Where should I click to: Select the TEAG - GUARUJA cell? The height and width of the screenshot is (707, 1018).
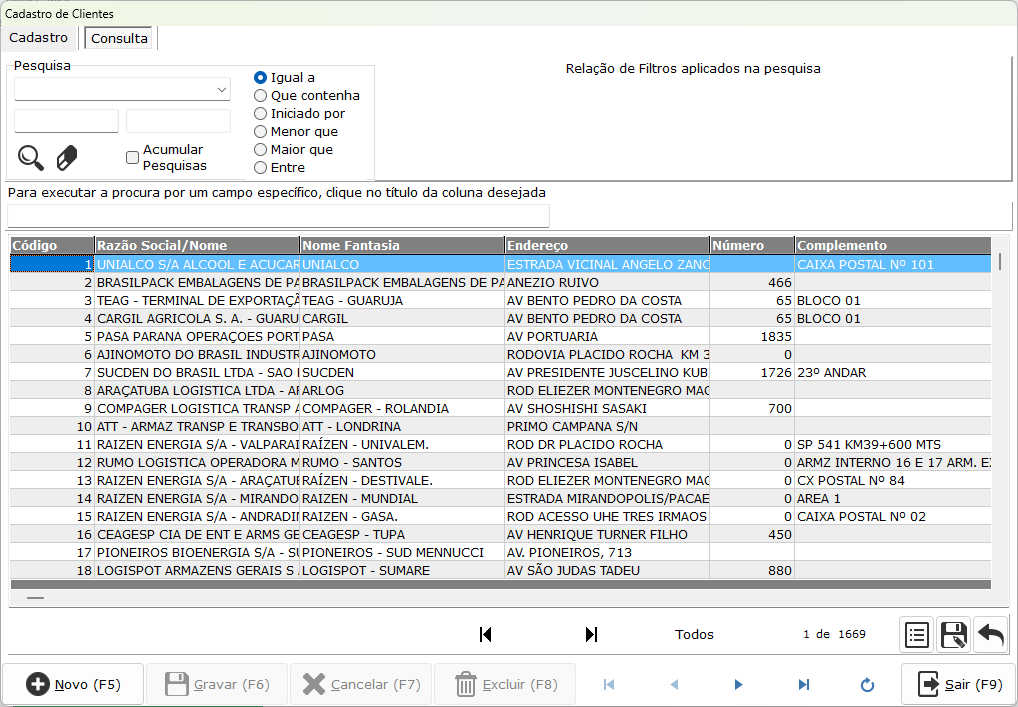pyautogui.click(x=403, y=301)
